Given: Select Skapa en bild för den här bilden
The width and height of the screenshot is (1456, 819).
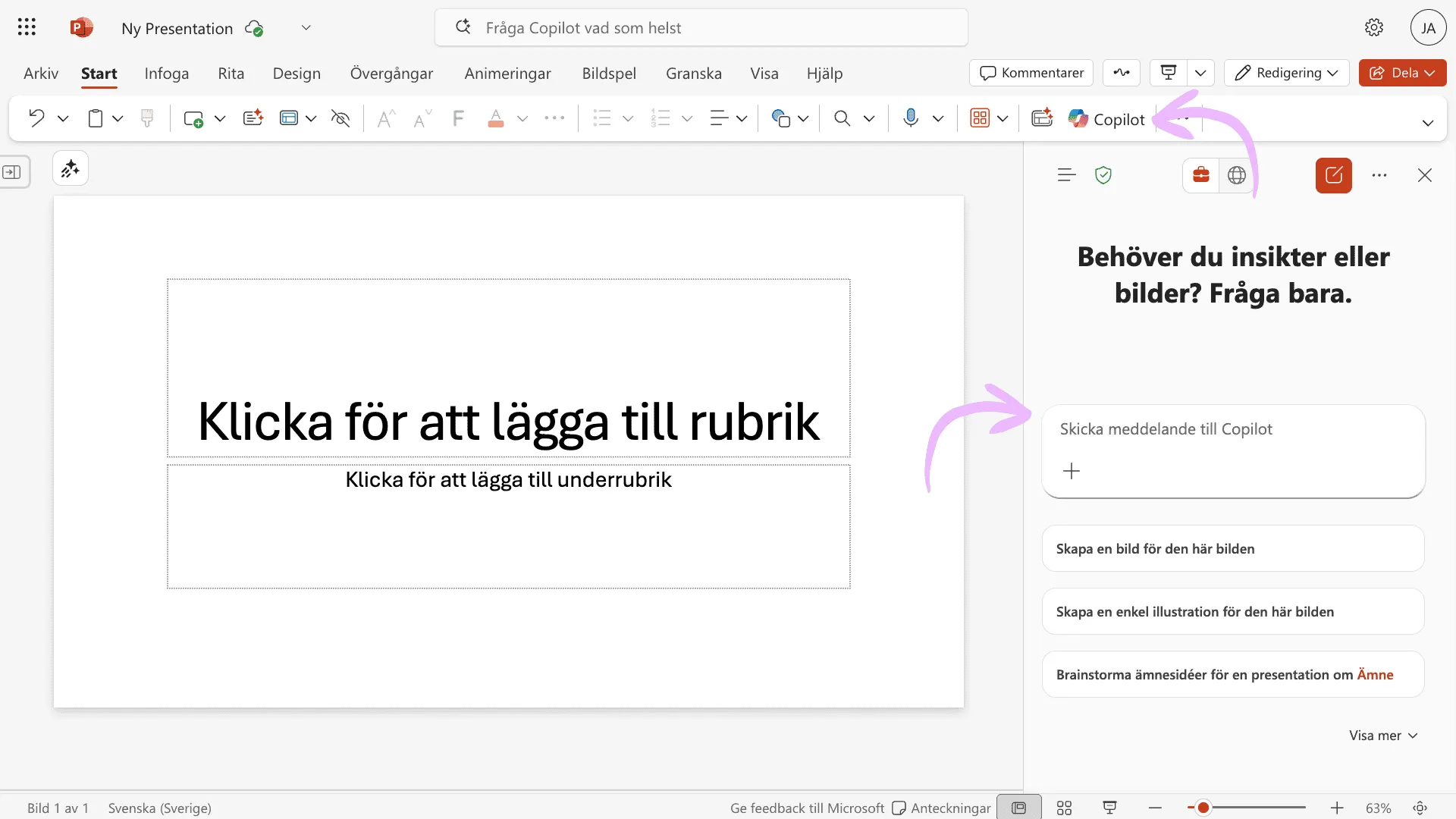Looking at the screenshot, I should (x=1233, y=549).
